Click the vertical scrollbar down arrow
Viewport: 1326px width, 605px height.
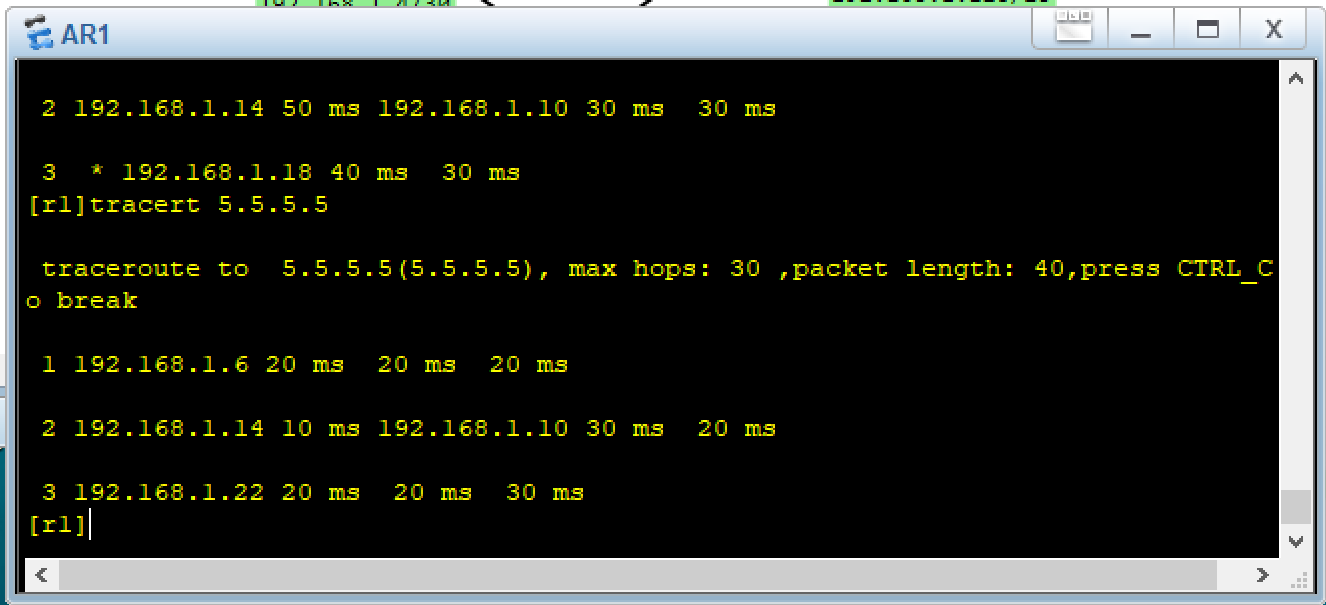[x=1296, y=541]
